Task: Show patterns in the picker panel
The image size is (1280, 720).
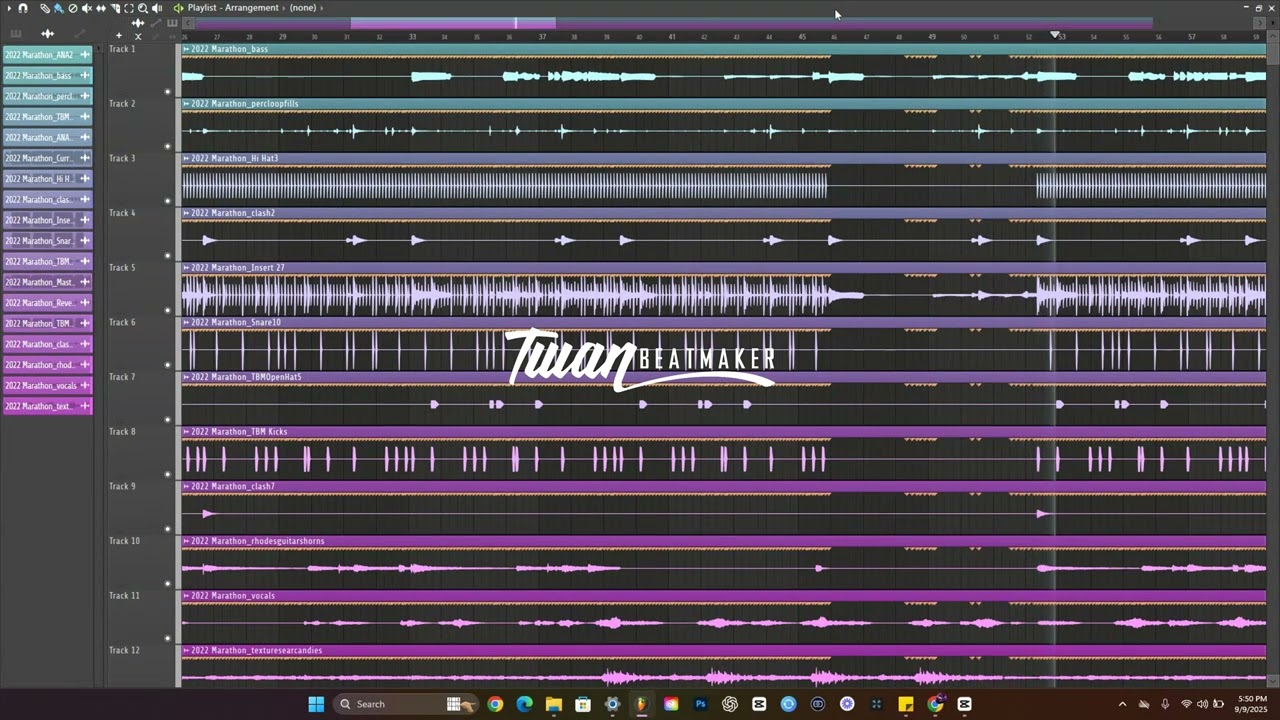Action: 16,34
